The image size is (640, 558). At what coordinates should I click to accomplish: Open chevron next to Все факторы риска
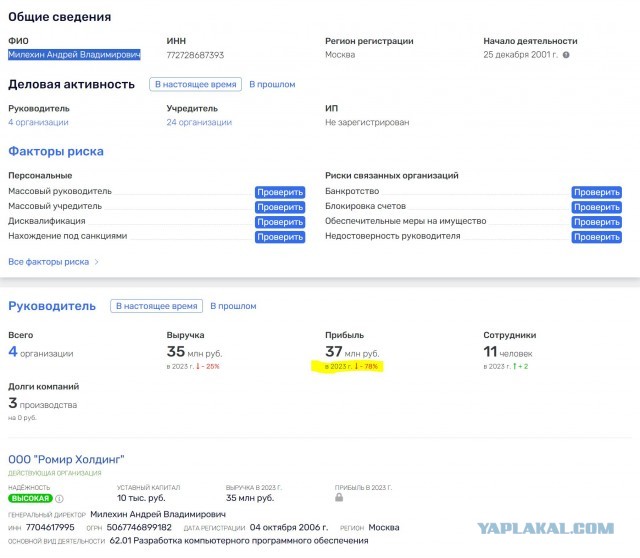tap(97, 262)
